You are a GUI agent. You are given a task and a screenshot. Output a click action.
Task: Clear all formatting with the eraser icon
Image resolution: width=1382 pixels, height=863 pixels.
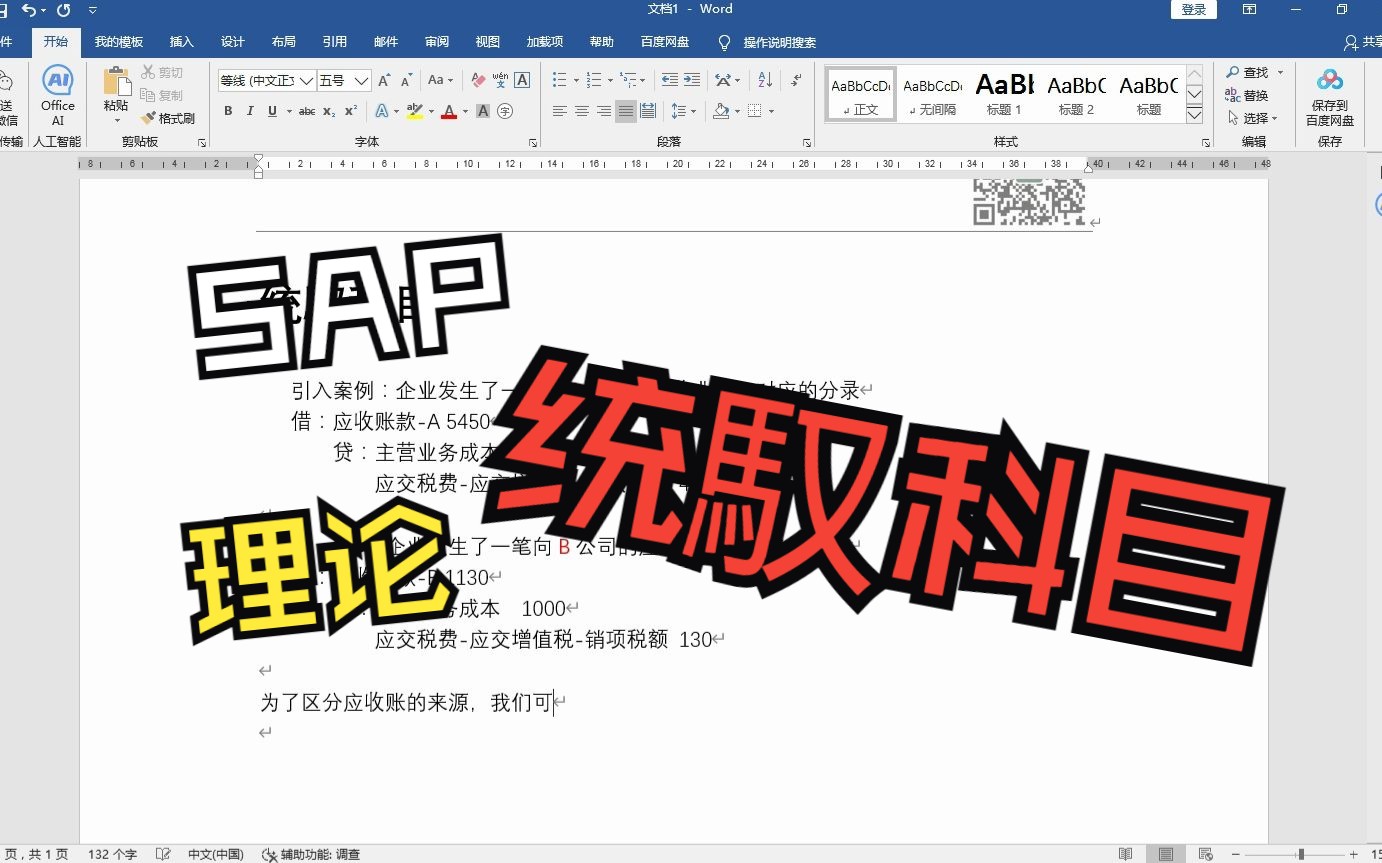(478, 80)
